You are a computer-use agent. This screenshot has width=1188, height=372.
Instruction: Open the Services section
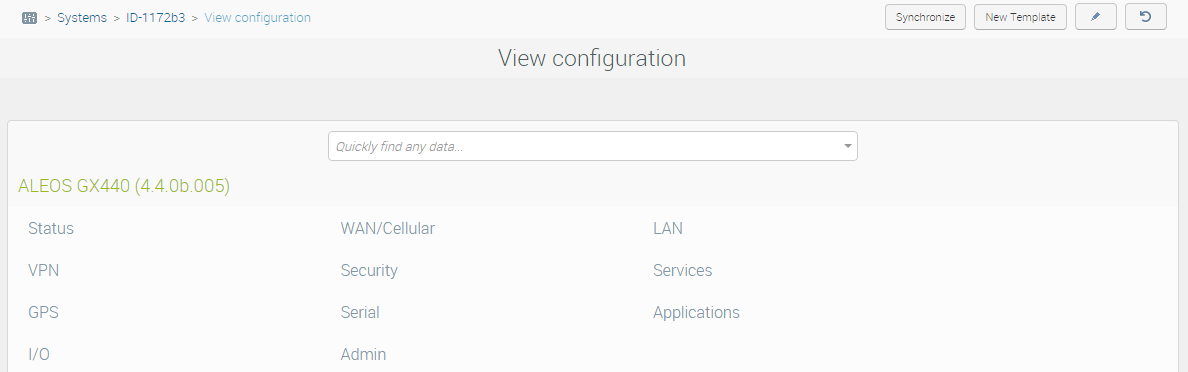(x=683, y=270)
